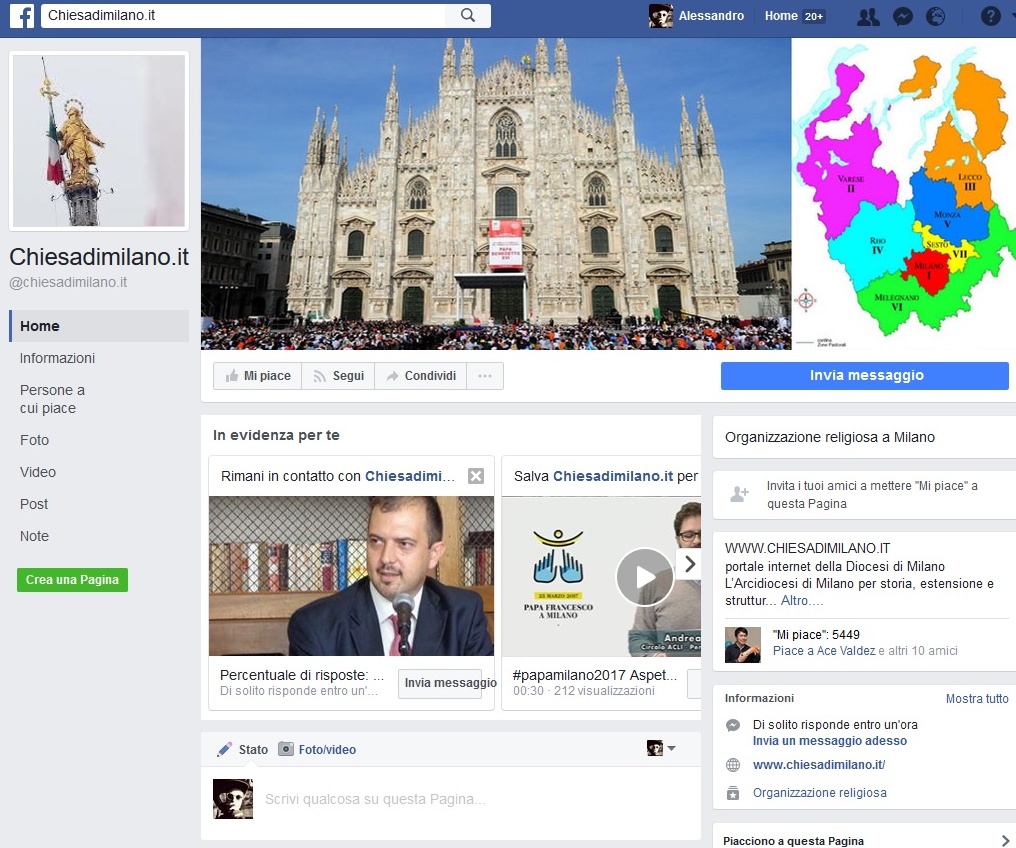Click 'Mostra tutto' in Informazioni

tap(977, 698)
